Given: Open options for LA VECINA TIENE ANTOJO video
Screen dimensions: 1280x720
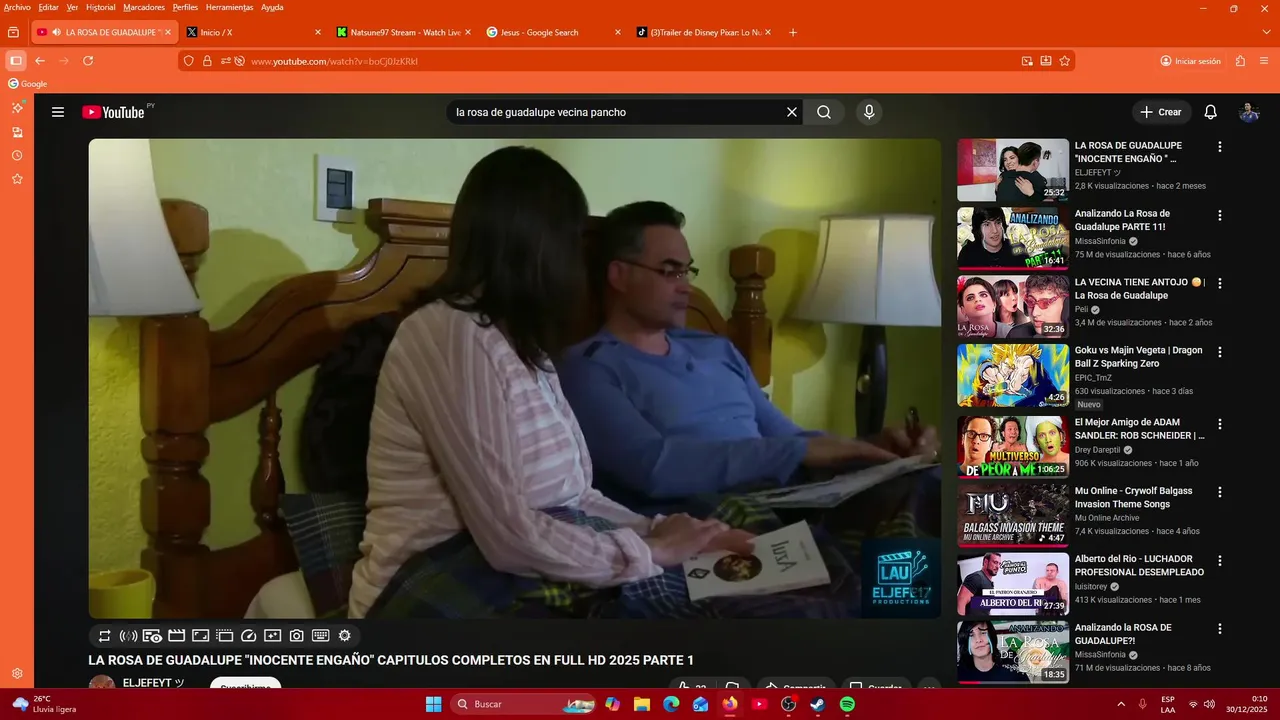Looking at the screenshot, I should coord(1219,284).
